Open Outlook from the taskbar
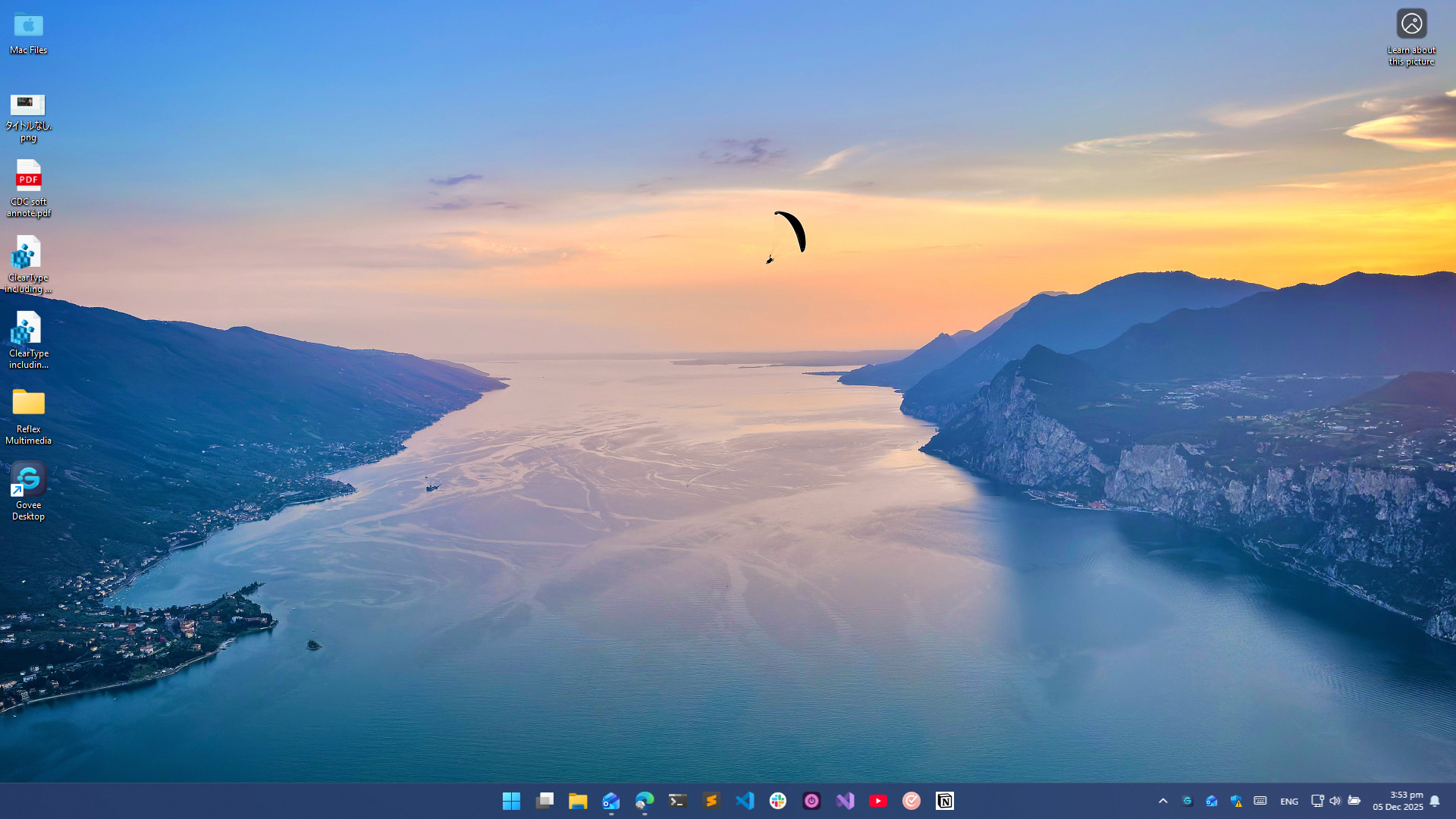Screen dimensions: 1456x819 coord(611,801)
